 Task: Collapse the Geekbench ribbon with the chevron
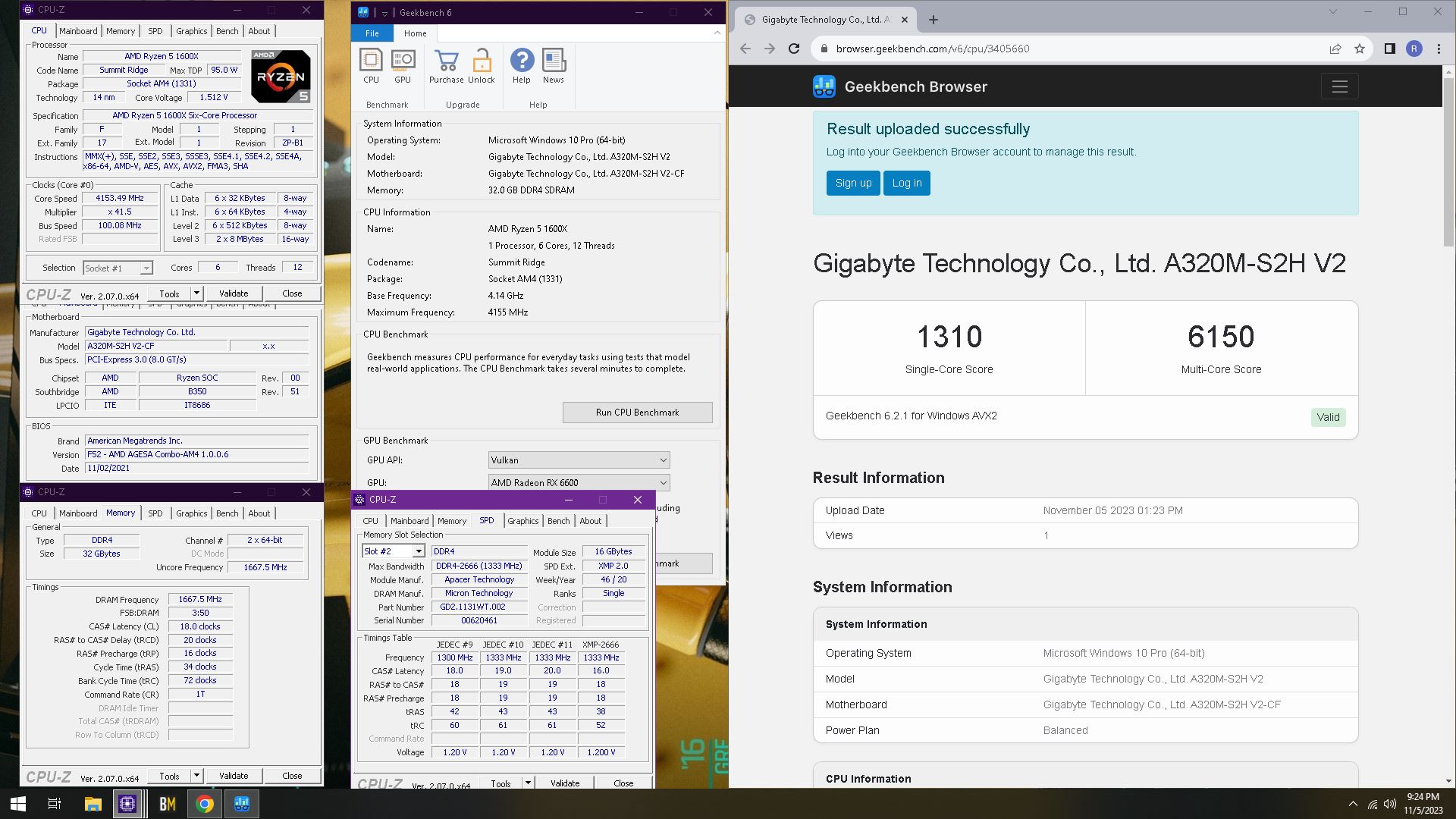pos(717,33)
